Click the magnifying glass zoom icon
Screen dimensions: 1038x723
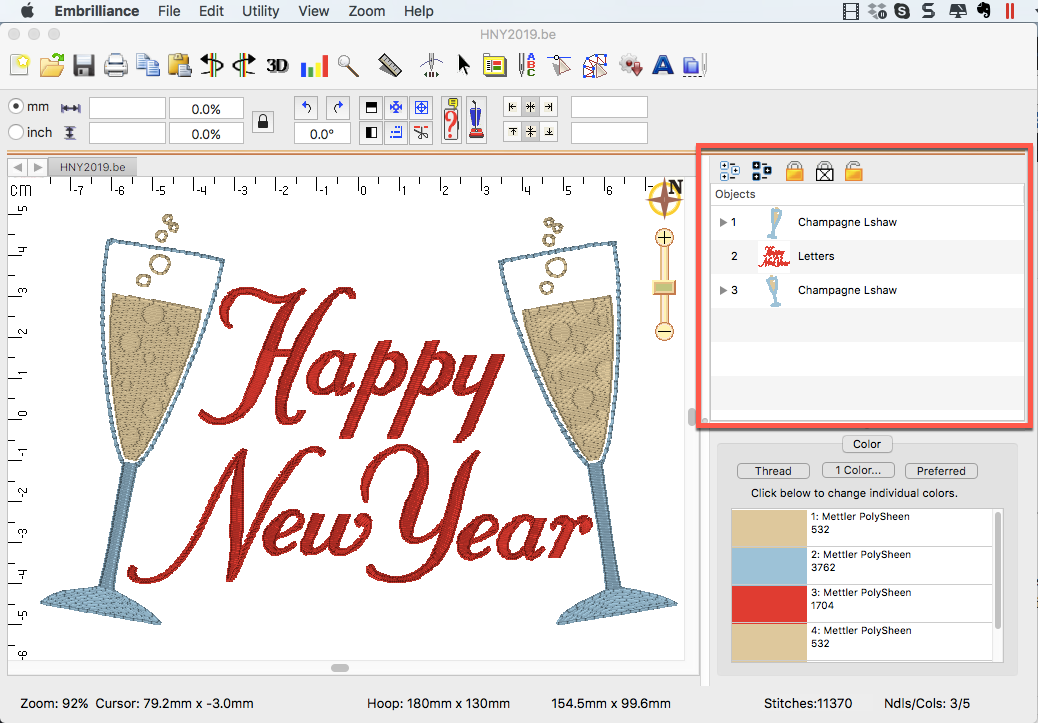348,66
